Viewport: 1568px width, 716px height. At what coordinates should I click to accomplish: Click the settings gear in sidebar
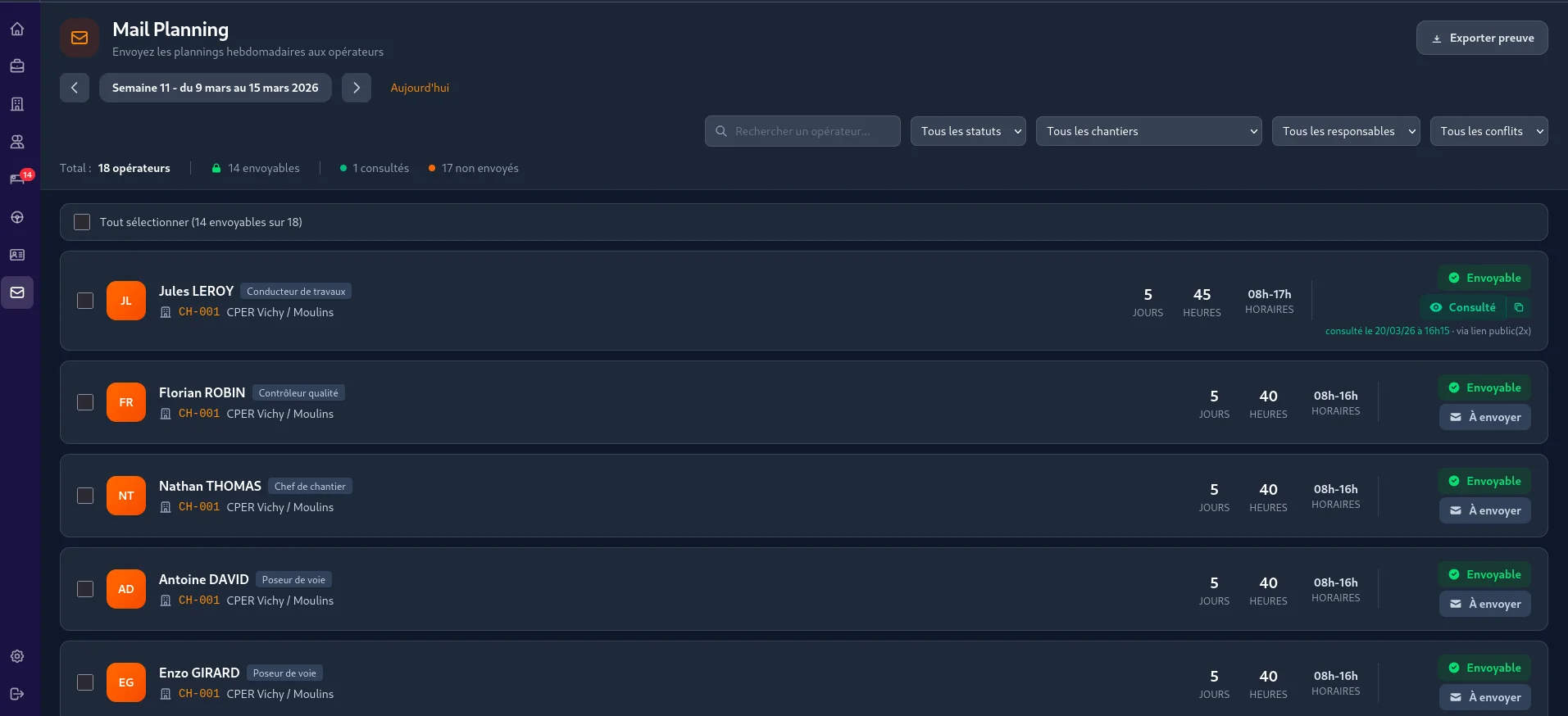(17, 656)
